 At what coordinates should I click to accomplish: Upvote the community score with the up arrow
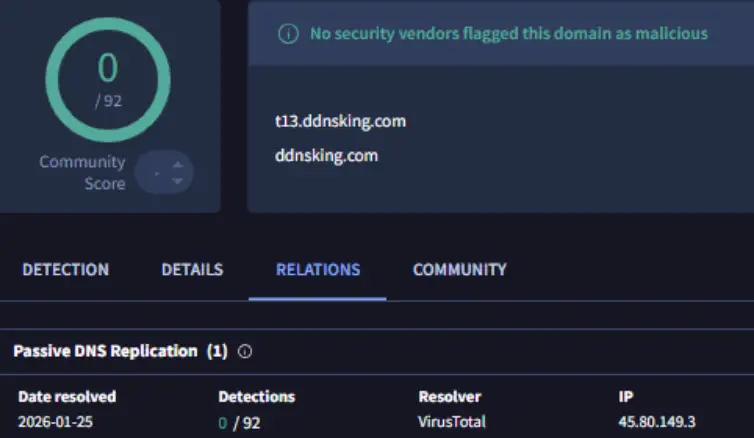(x=178, y=164)
